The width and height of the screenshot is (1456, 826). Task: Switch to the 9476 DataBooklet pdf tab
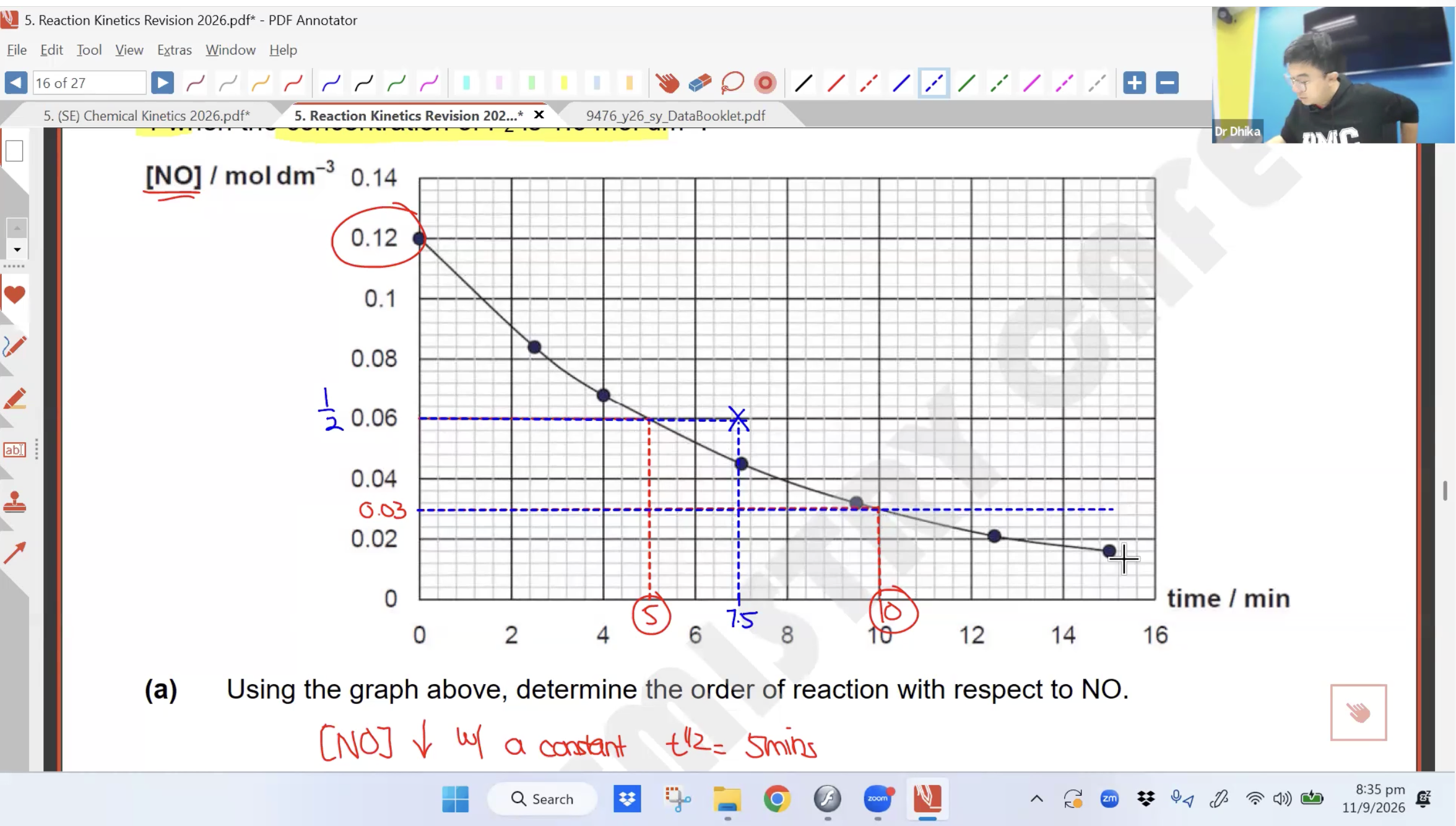pos(675,116)
